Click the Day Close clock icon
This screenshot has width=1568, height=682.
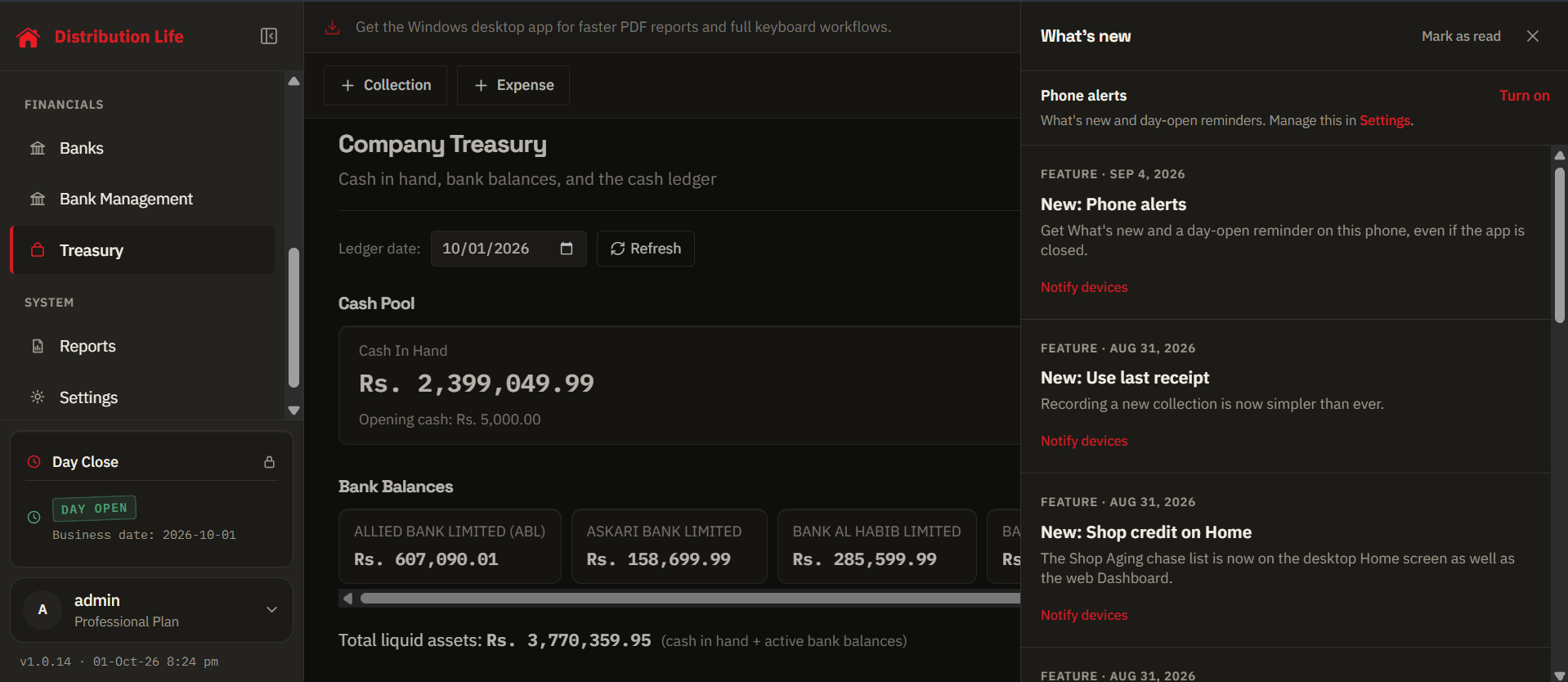(x=34, y=462)
